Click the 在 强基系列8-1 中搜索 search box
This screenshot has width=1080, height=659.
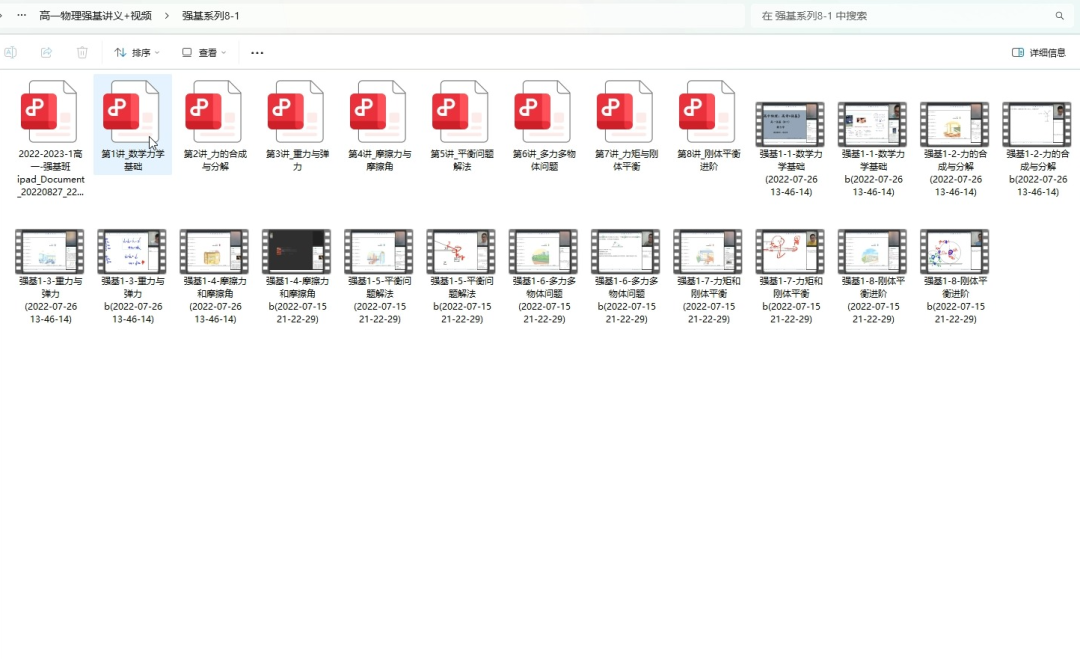tap(900, 16)
